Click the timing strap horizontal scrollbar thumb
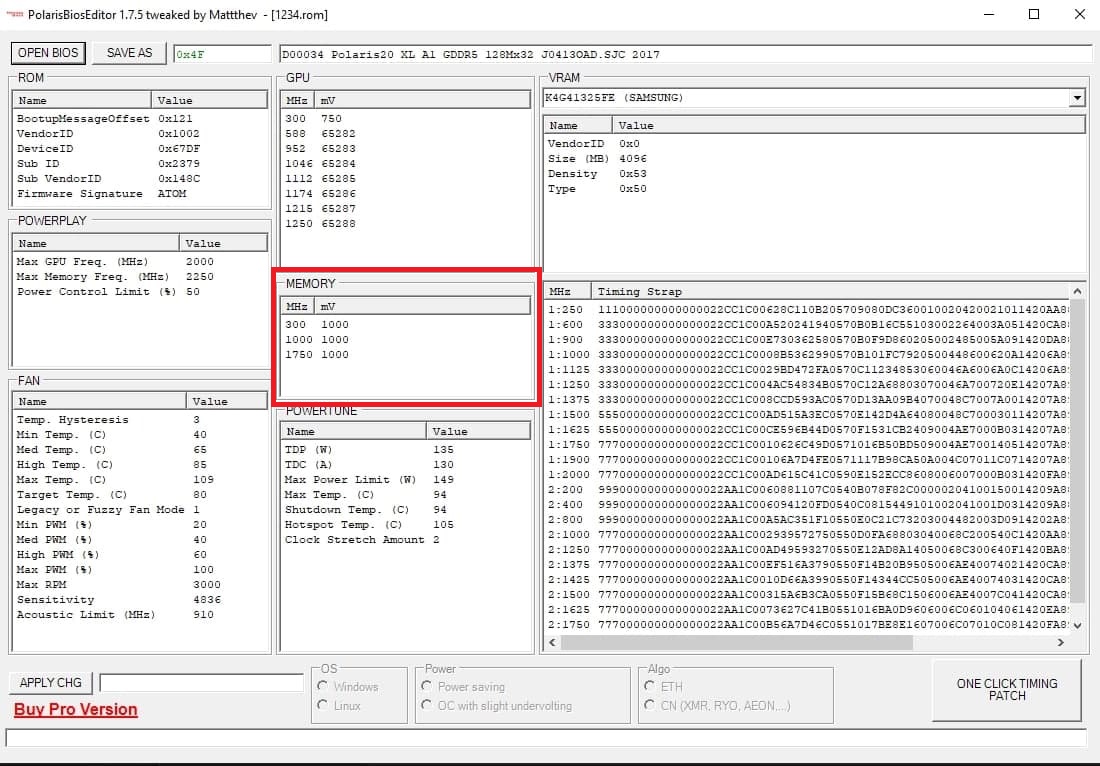 click(x=737, y=642)
